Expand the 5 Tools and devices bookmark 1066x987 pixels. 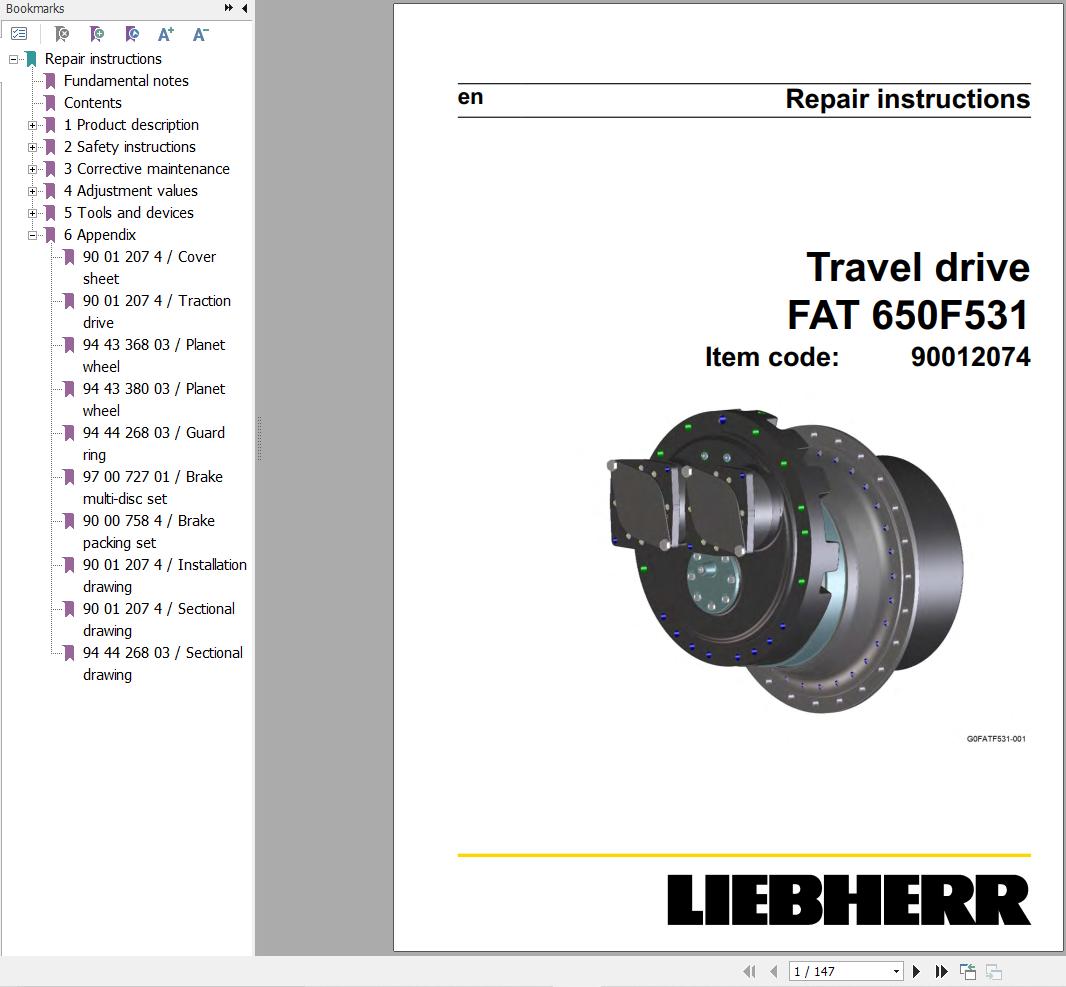click(32, 213)
